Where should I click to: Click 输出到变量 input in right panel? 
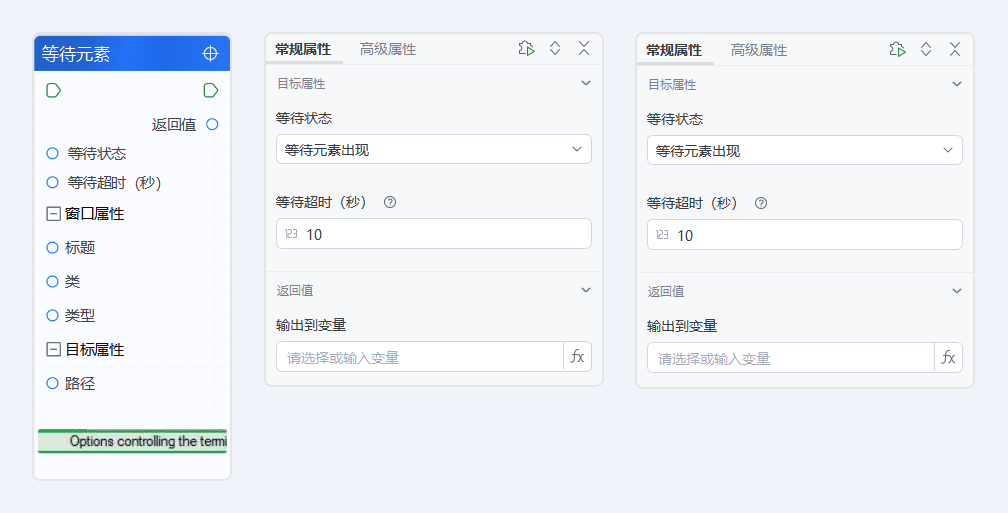(791, 357)
